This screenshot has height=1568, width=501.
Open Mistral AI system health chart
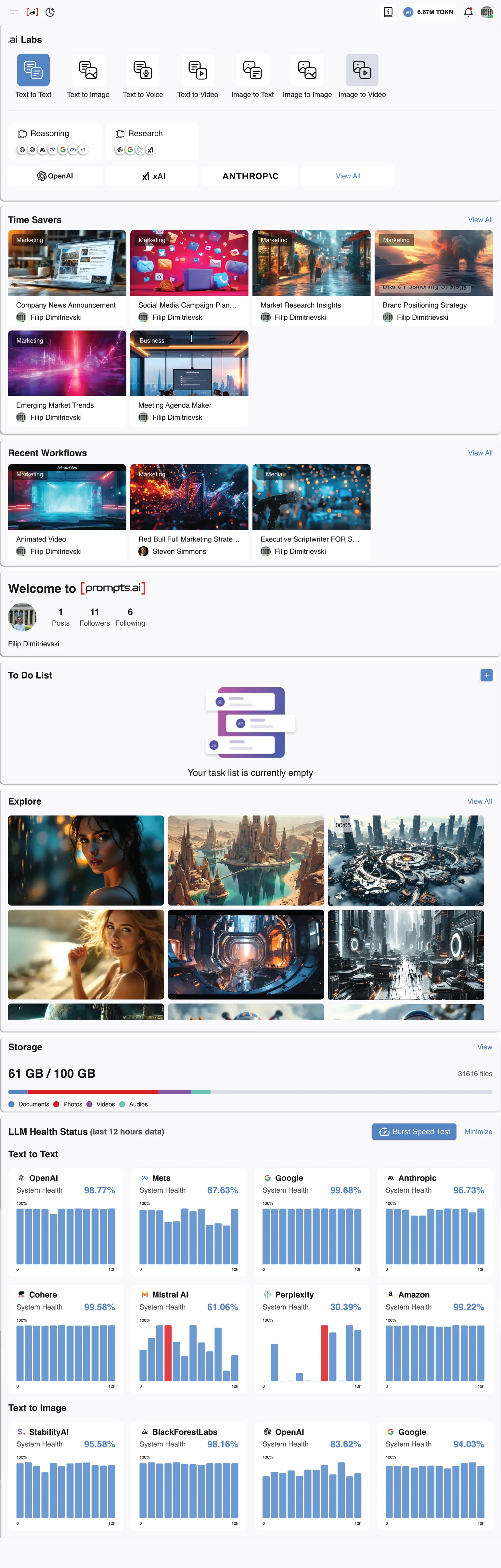pos(189,1353)
